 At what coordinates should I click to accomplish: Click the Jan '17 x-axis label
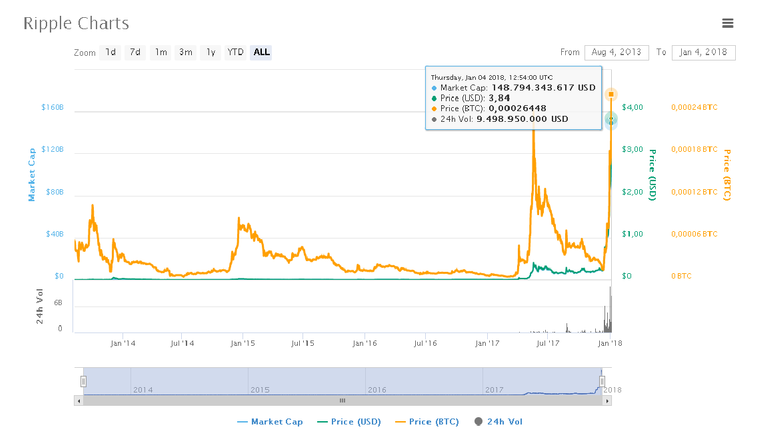point(487,343)
